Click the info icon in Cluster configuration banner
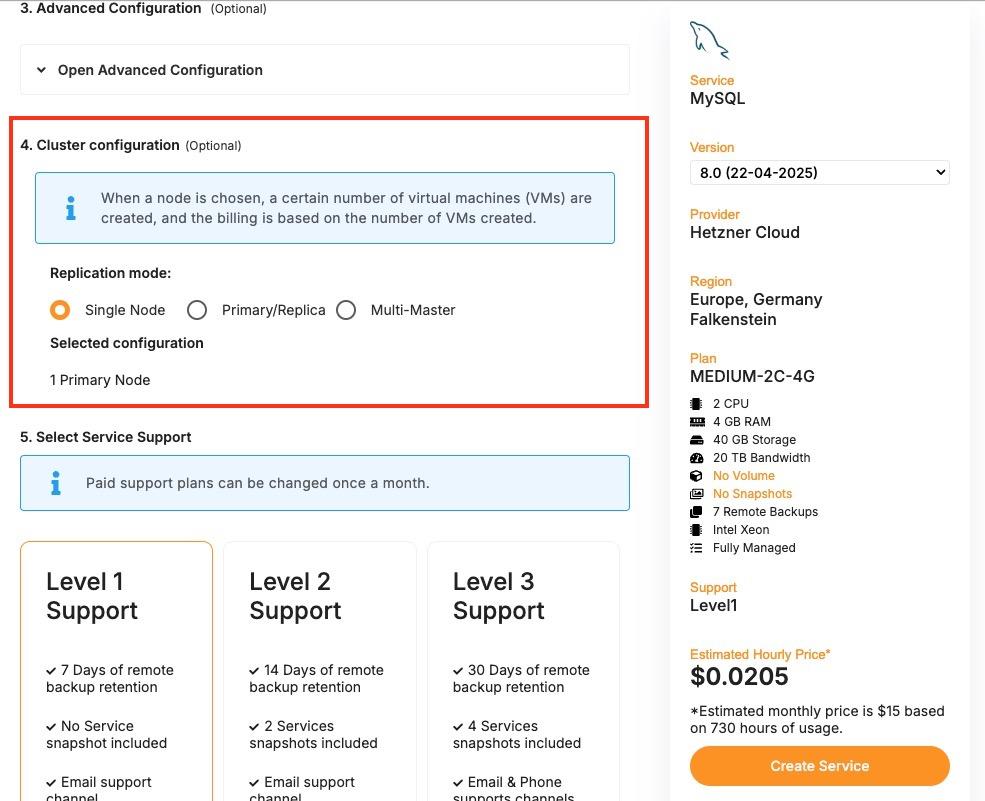The height and width of the screenshot is (801, 985). 70,208
